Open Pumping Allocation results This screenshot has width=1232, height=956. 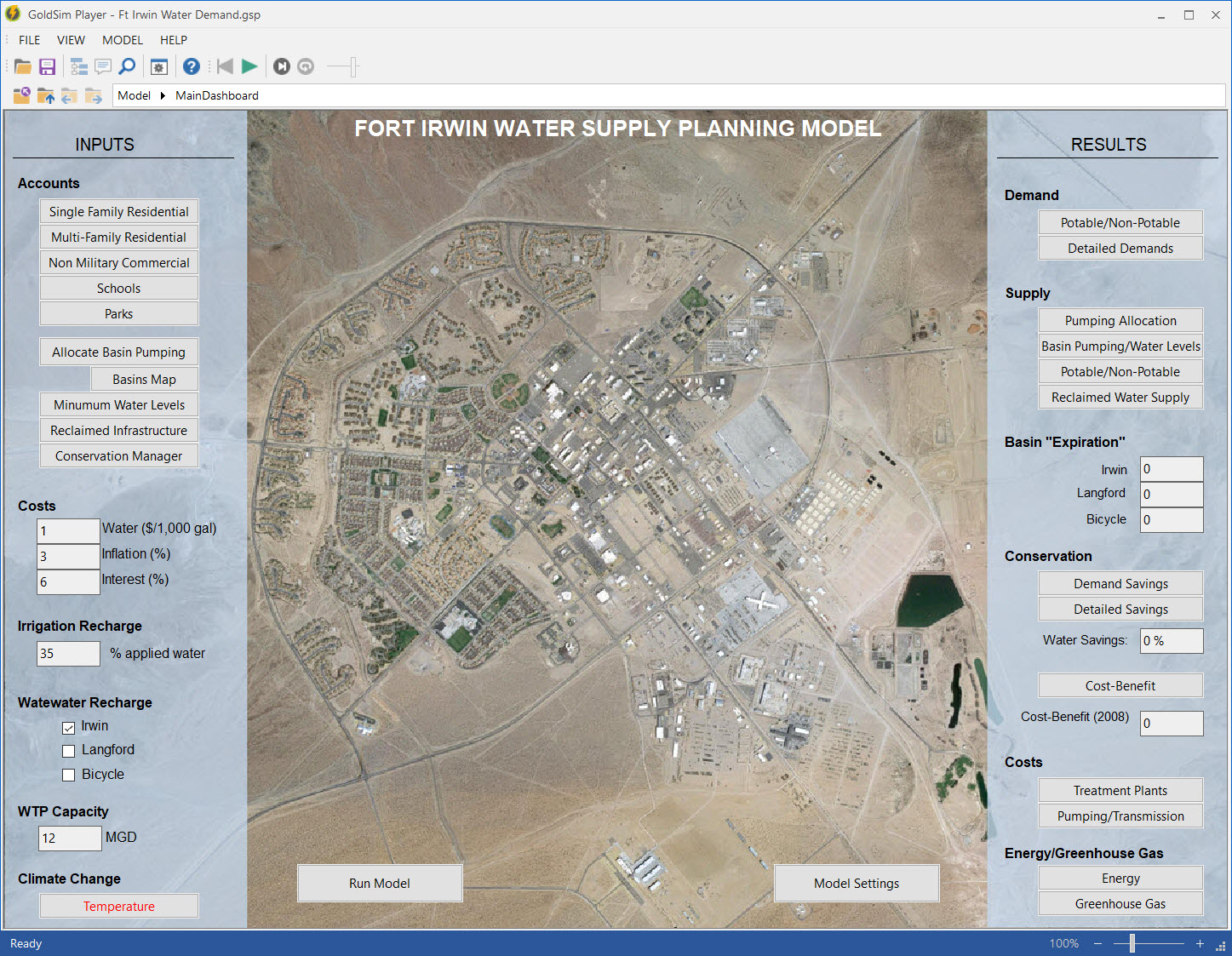coord(1120,320)
